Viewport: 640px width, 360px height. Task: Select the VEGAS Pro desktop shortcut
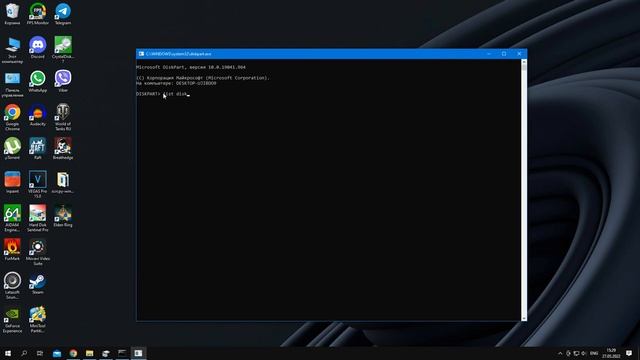(38, 184)
